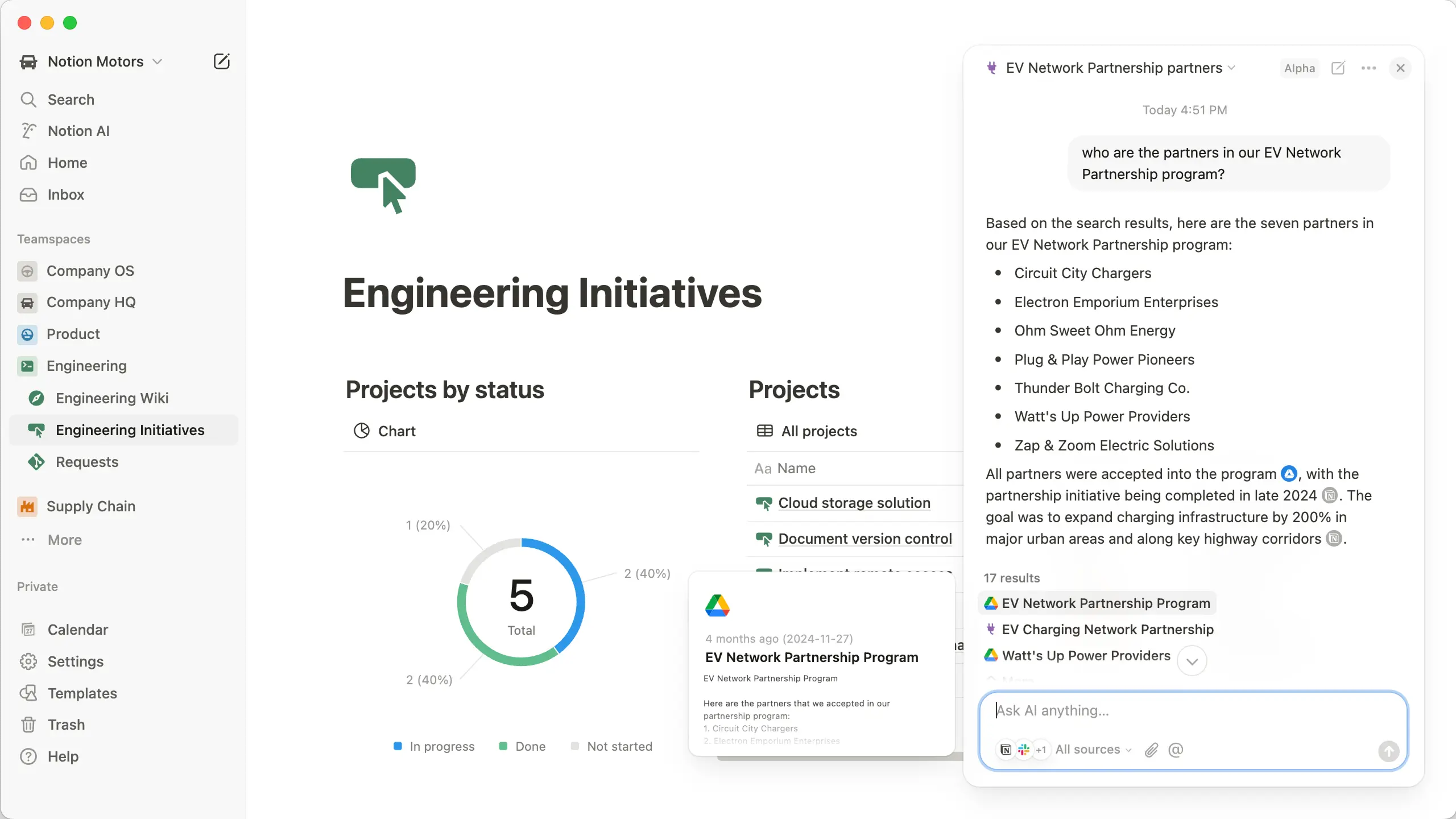The image size is (1456, 819).
Task: Click the send arrow button
Action: tap(1388, 751)
